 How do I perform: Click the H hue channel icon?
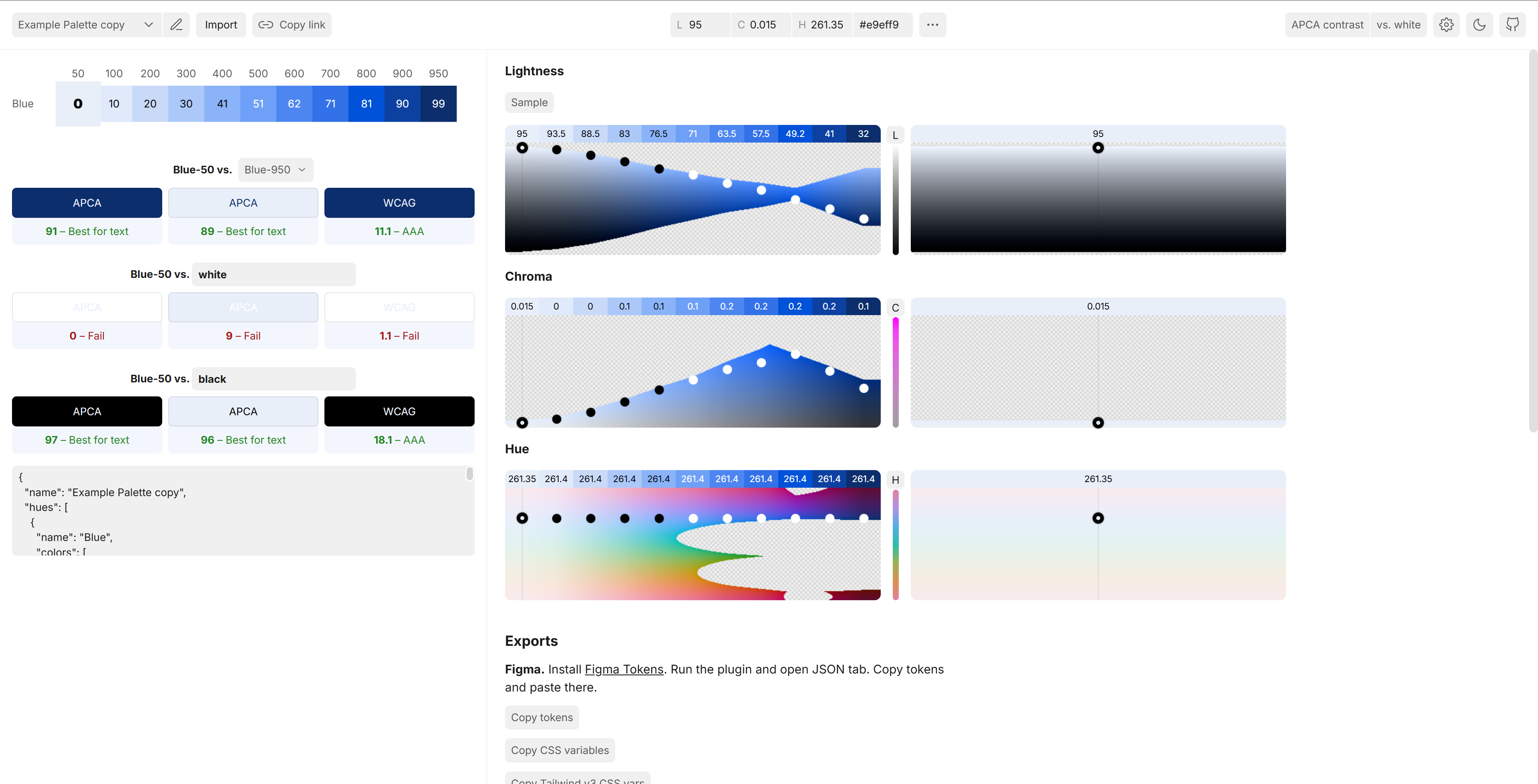click(895, 480)
